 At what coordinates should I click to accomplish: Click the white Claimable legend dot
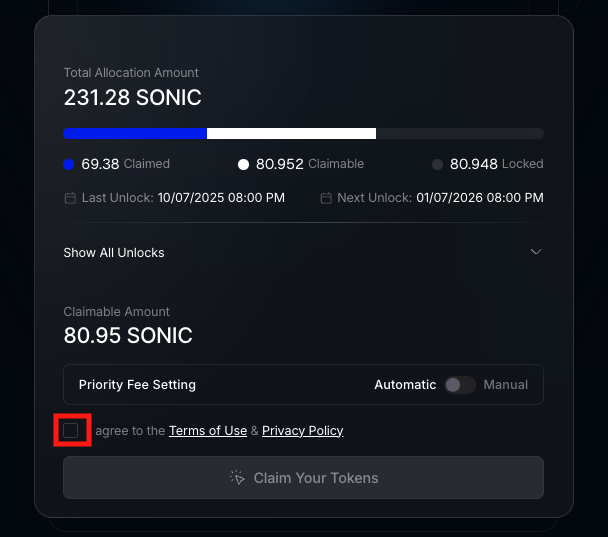click(x=243, y=164)
